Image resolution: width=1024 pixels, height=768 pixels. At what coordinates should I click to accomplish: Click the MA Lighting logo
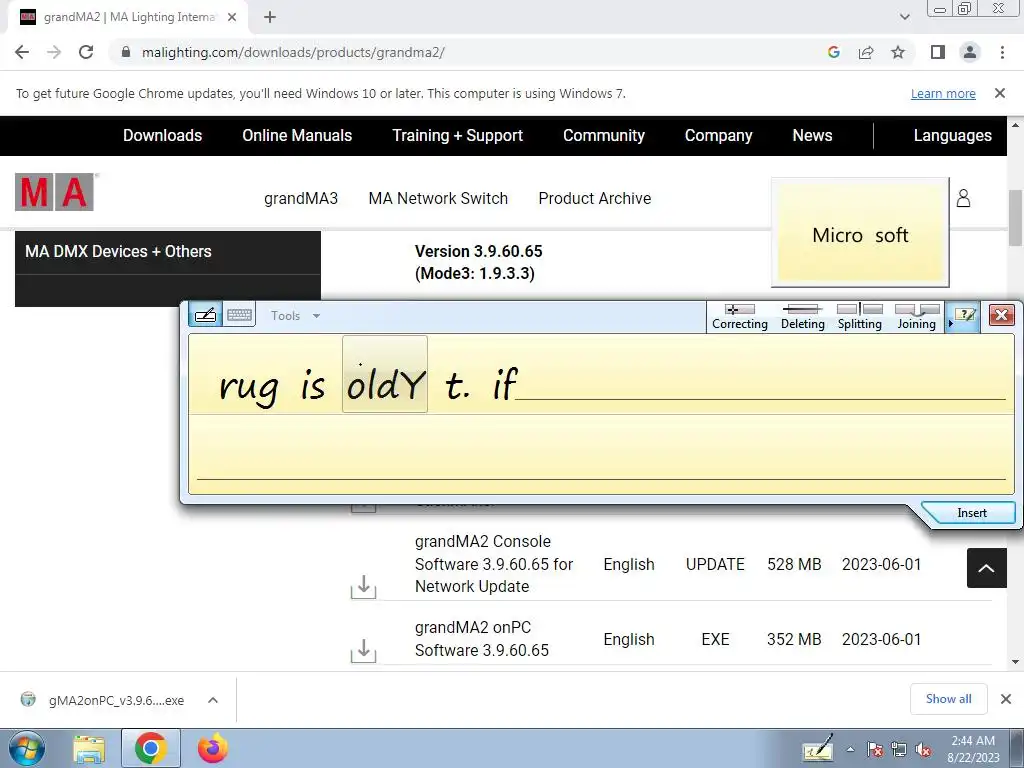56,192
